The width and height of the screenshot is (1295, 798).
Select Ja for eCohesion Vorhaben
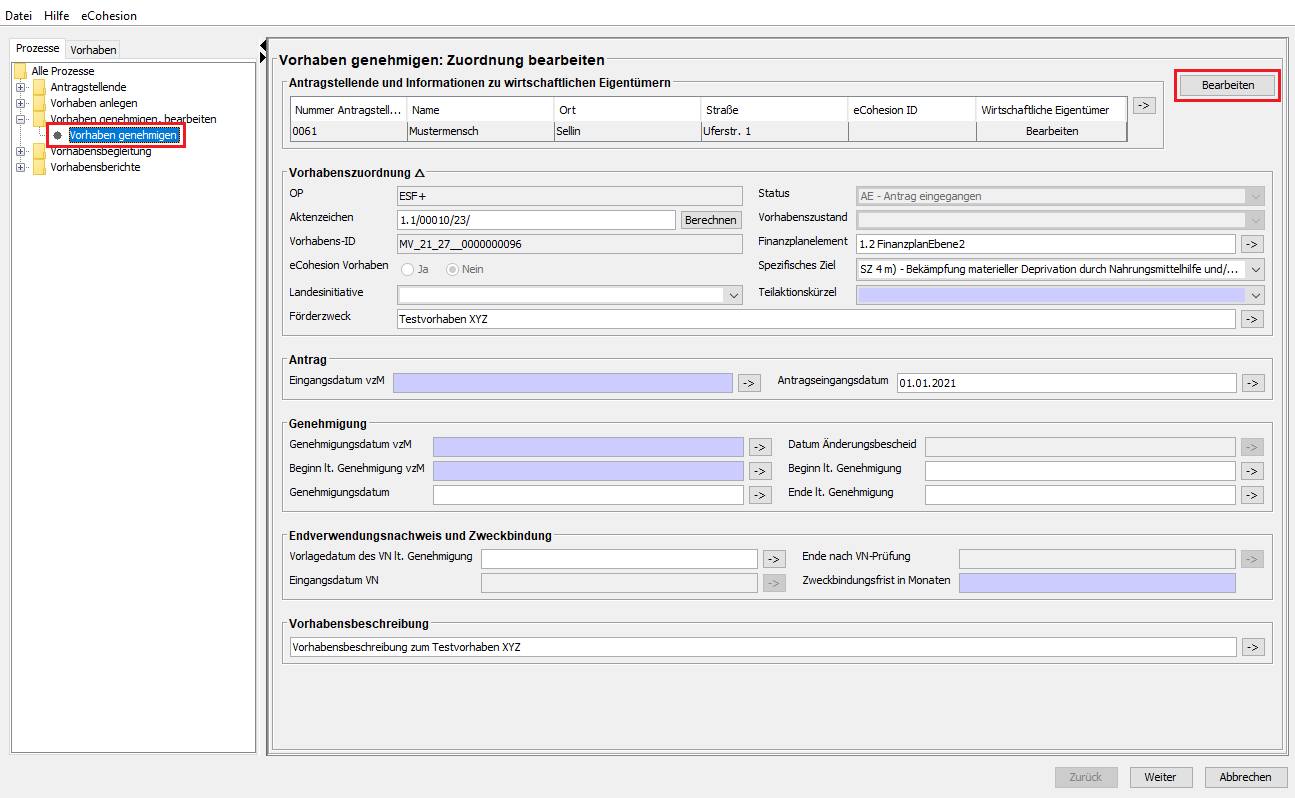(408, 269)
